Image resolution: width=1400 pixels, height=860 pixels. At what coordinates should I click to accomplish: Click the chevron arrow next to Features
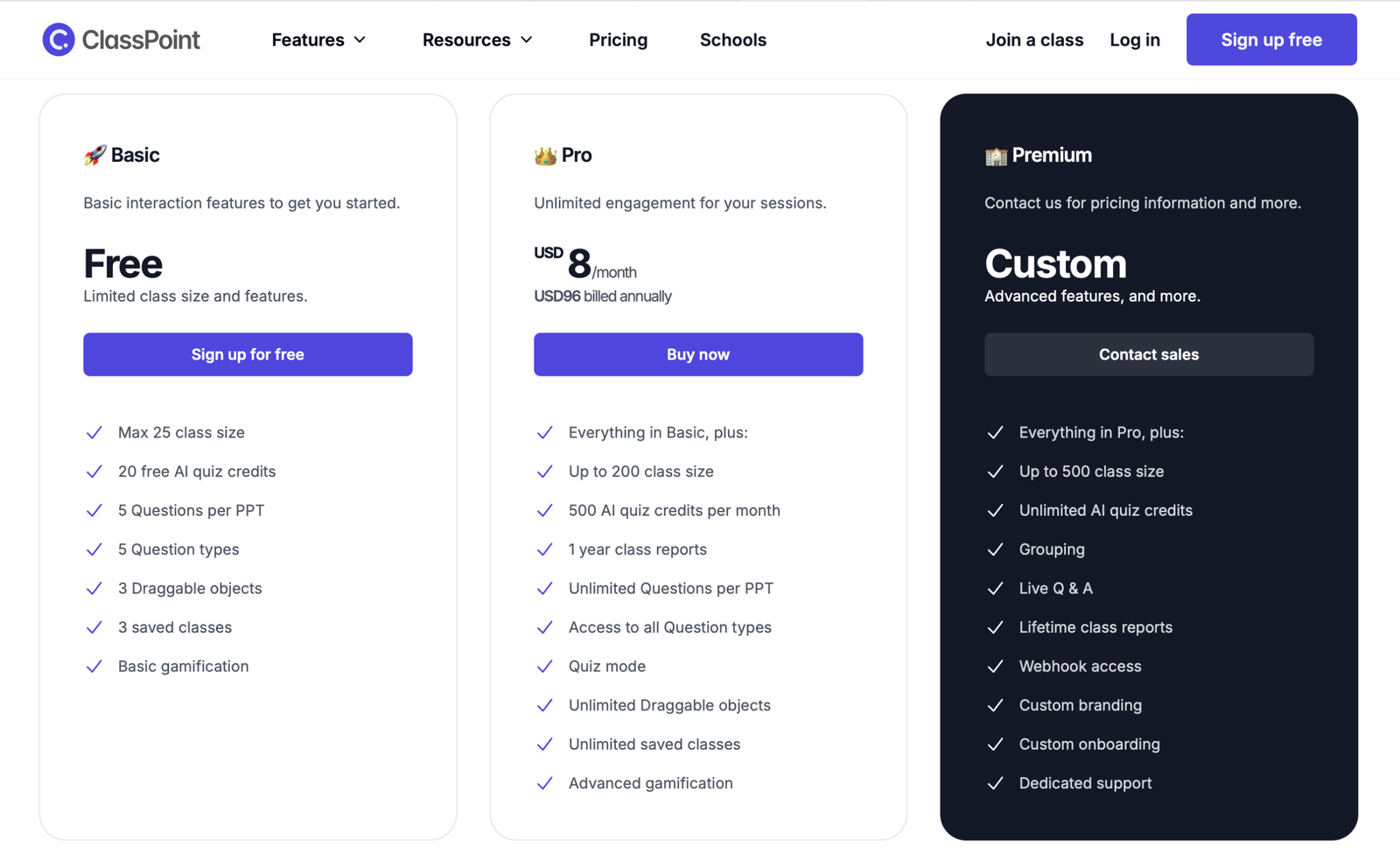coord(360,40)
